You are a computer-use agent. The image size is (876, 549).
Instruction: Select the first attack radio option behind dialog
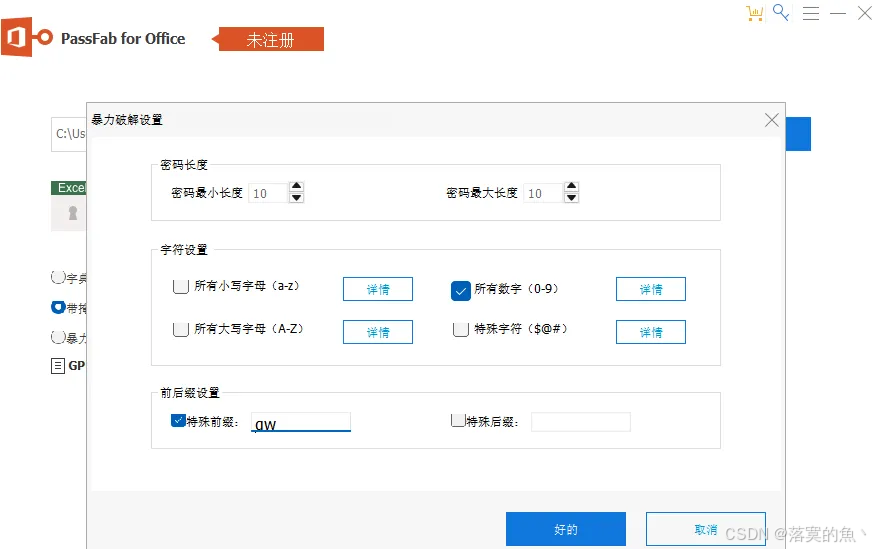pos(58,277)
